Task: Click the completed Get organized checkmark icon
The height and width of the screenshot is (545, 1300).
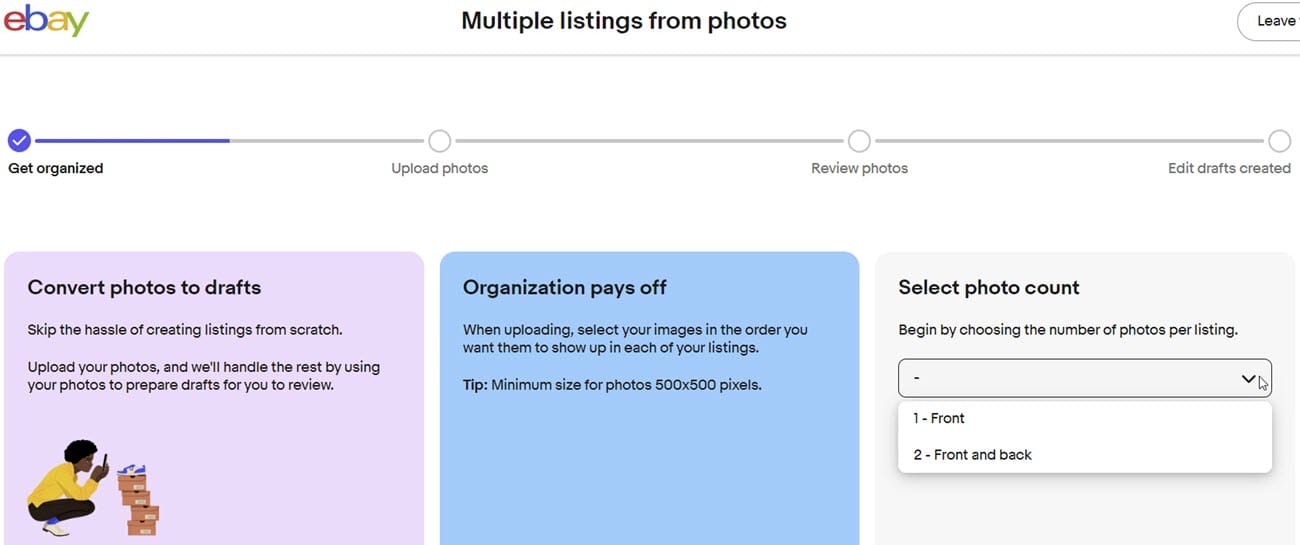Action: (19, 140)
